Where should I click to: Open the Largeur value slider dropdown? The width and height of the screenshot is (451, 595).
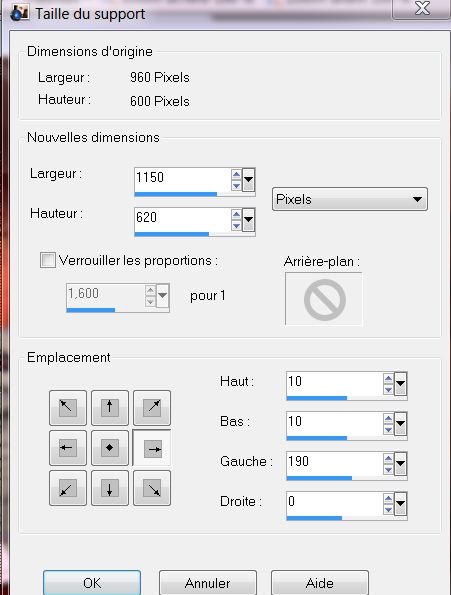pos(248,179)
